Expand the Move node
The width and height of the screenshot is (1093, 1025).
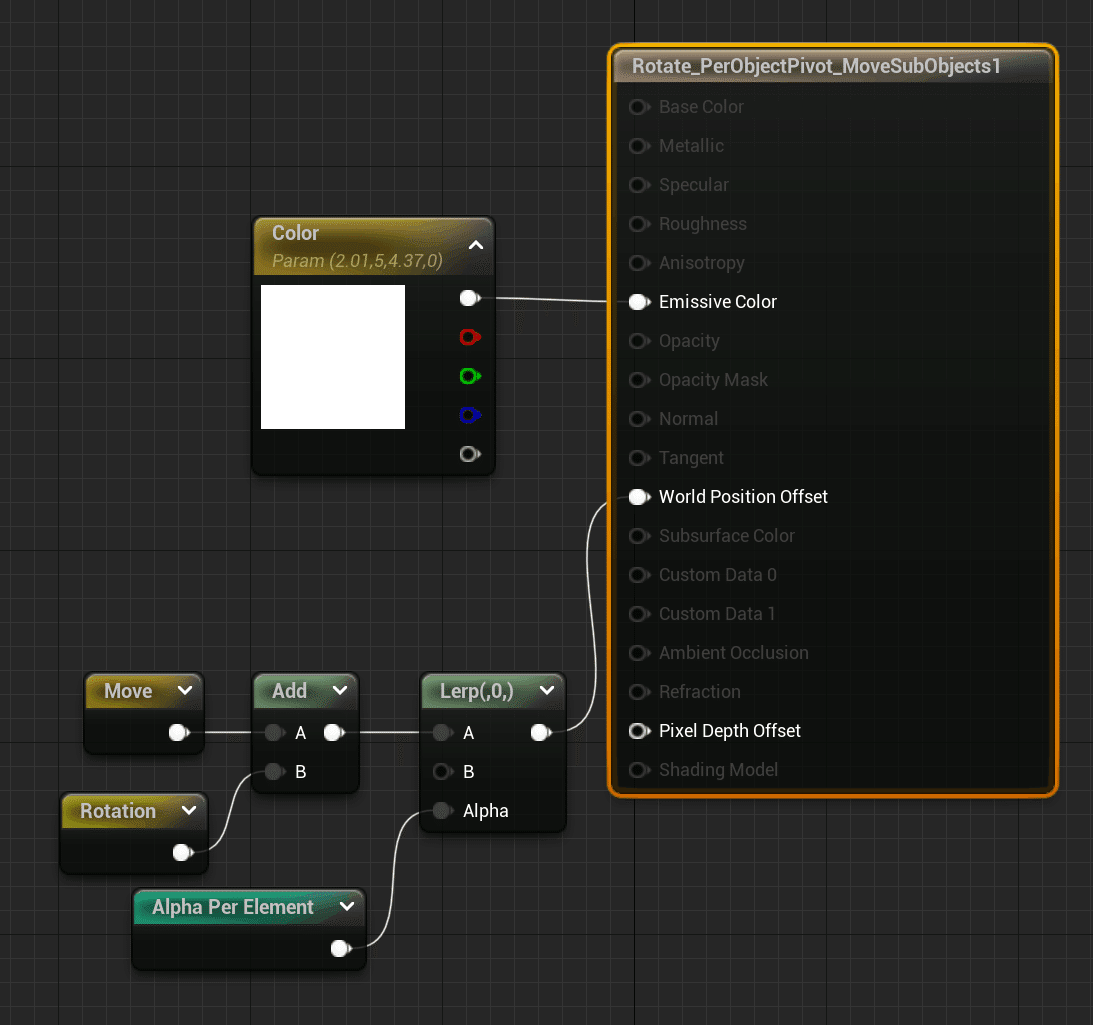pos(185,690)
